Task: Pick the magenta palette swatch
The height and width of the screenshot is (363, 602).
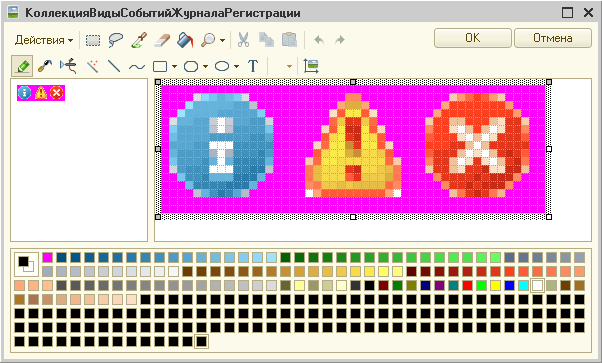Action: [x=47, y=257]
